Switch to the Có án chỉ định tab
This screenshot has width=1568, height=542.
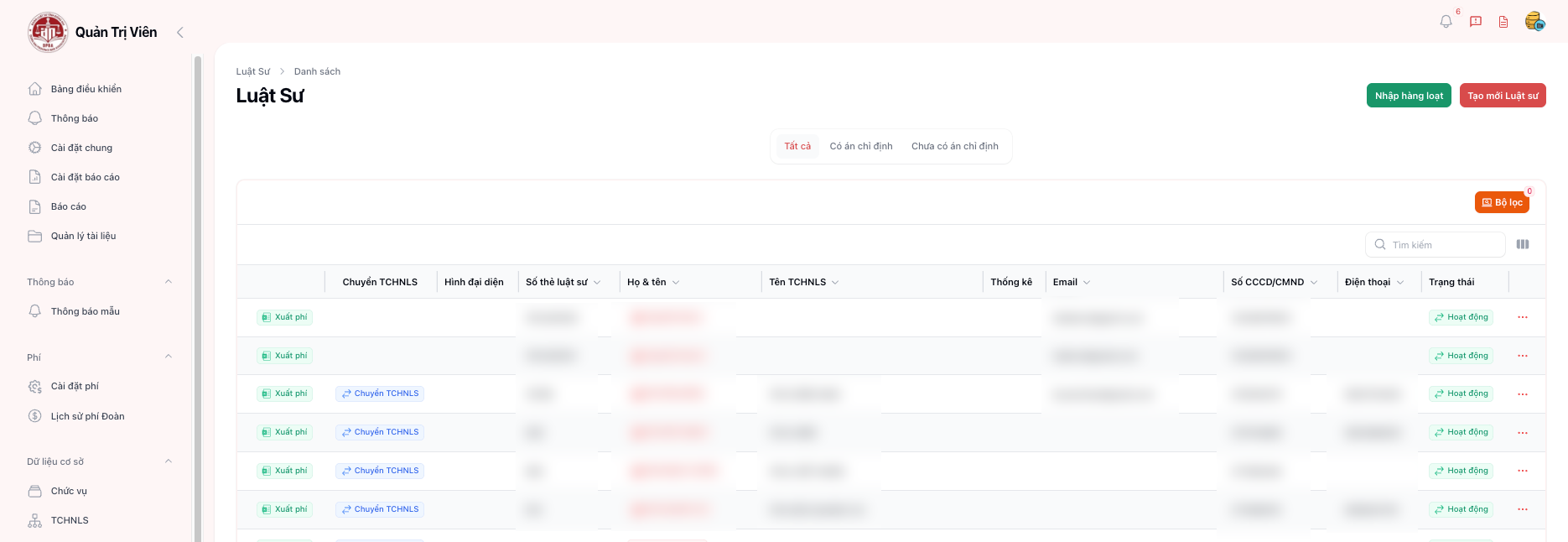(860, 146)
